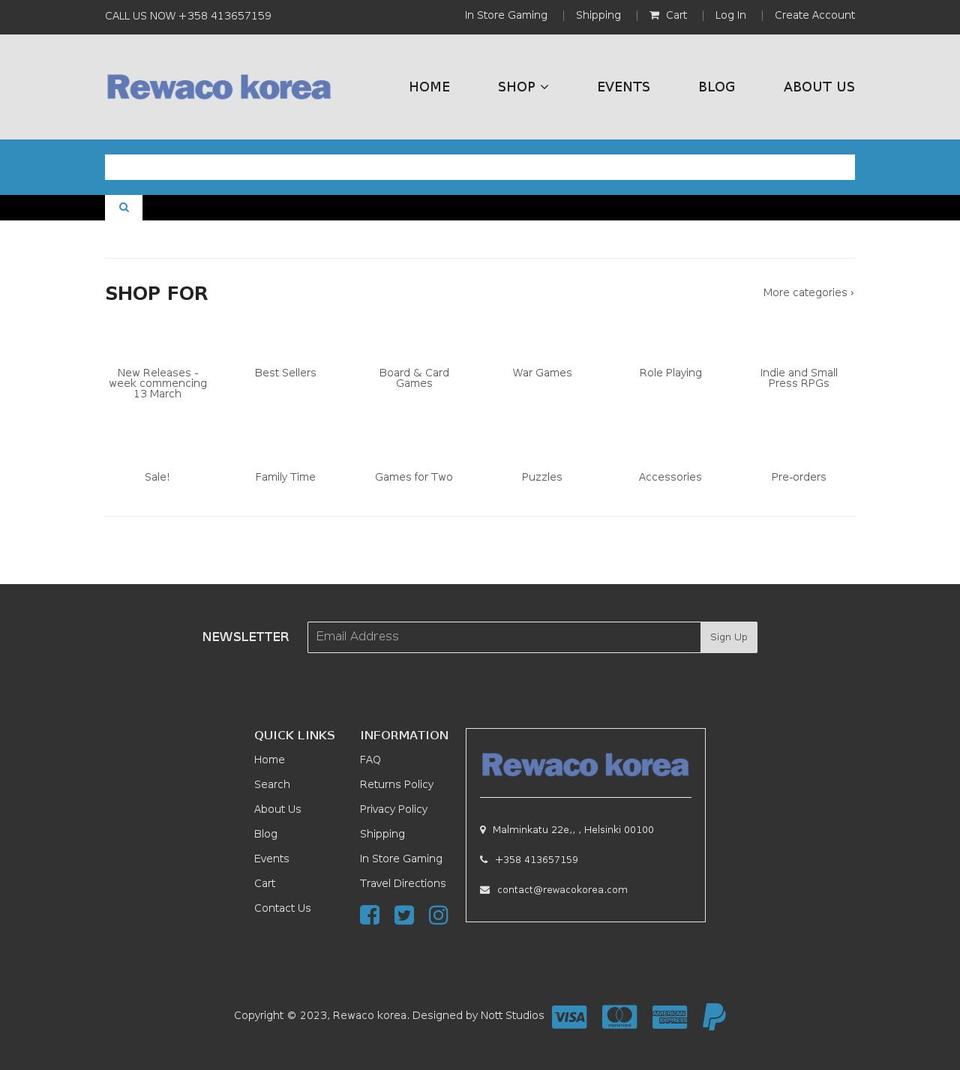Focus the newsletter Email Address field
This screenshot has width=960, height=1070.
504,637
